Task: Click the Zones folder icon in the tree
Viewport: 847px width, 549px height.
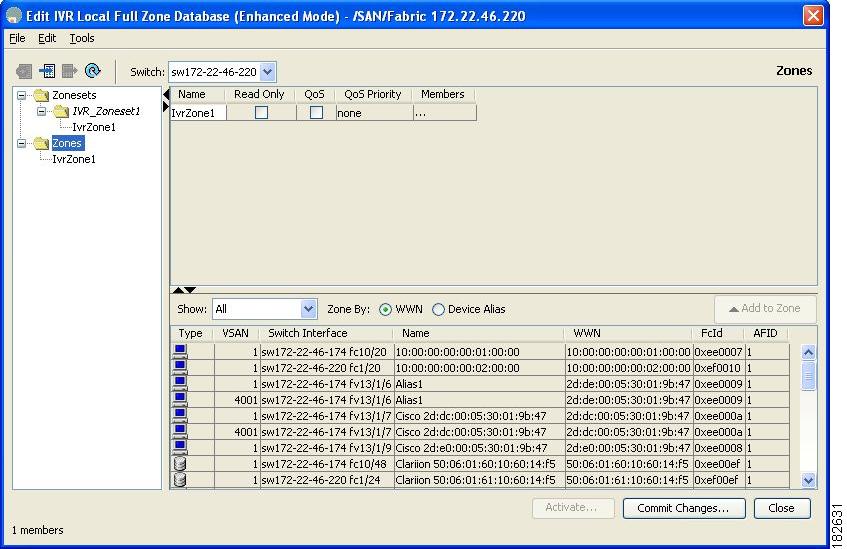Action: coord(41,143)
